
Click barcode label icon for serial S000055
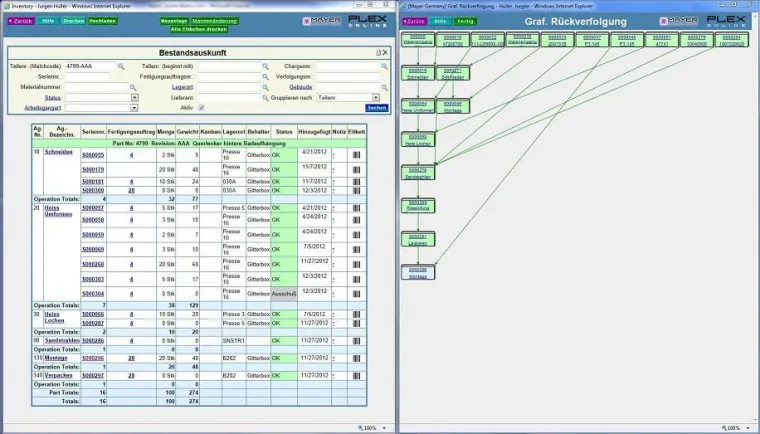[x=356, y=156]
